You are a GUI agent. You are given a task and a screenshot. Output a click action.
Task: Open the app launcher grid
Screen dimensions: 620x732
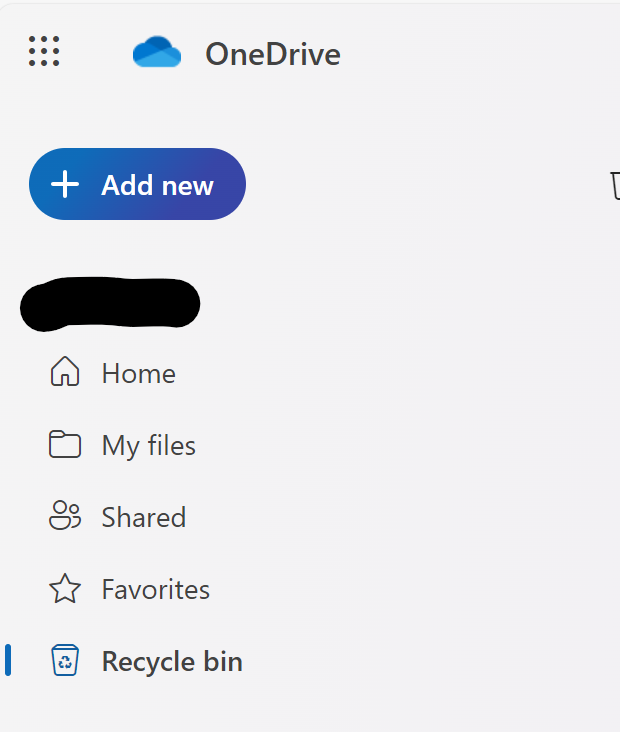point(44,51)
